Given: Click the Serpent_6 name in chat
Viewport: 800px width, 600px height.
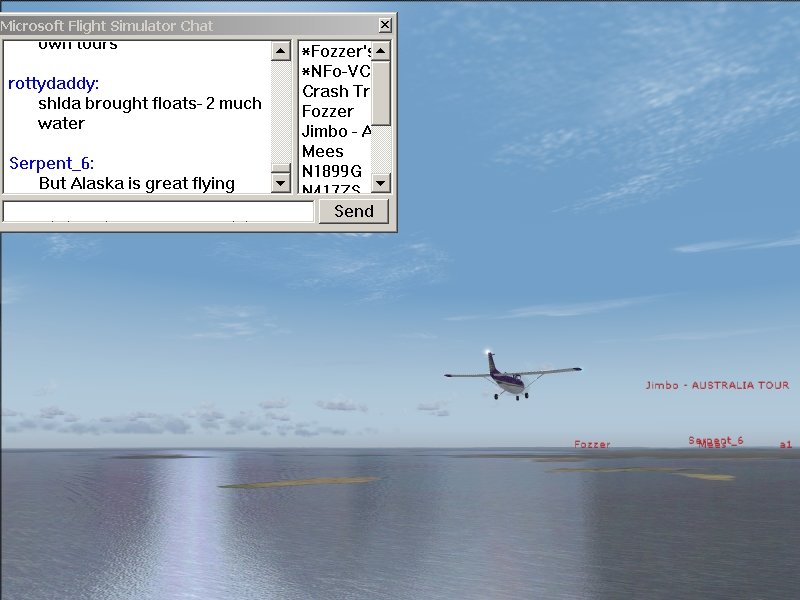Looking at the screenshot, I should [52, 163].
